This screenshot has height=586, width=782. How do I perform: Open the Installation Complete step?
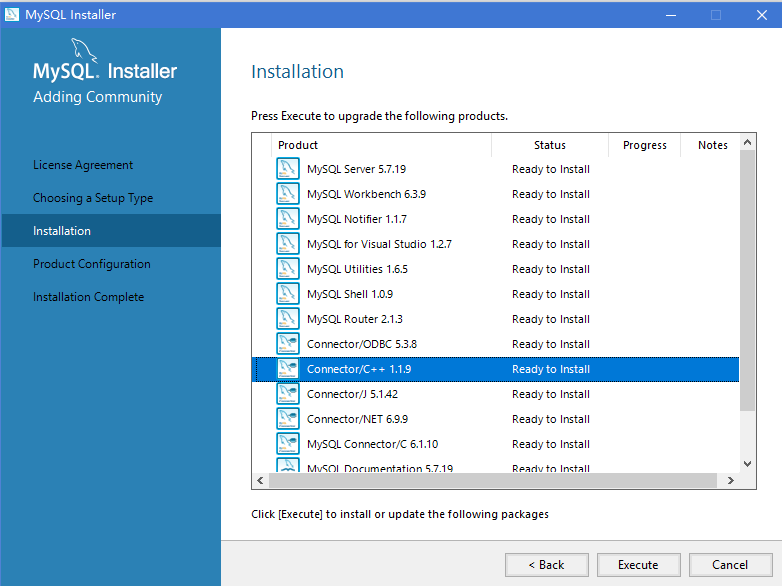[88, 297]
